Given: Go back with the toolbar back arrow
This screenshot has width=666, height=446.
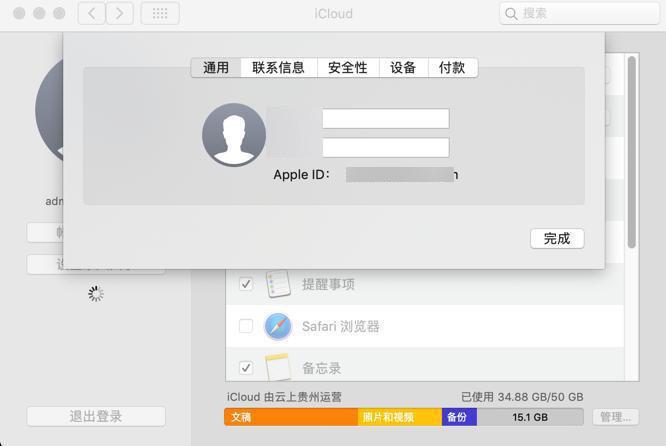Looking at the screenshot, I should [x=92, y=14].
